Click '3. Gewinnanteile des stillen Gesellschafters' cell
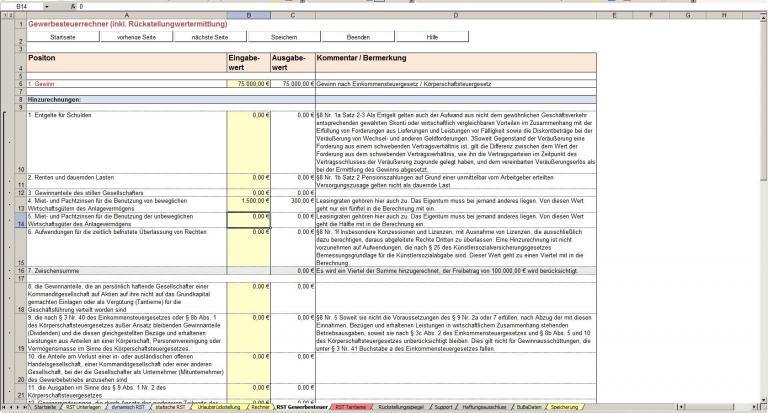Image resolution: width=768 pixels, height=413 pixels. coord(127,193)
